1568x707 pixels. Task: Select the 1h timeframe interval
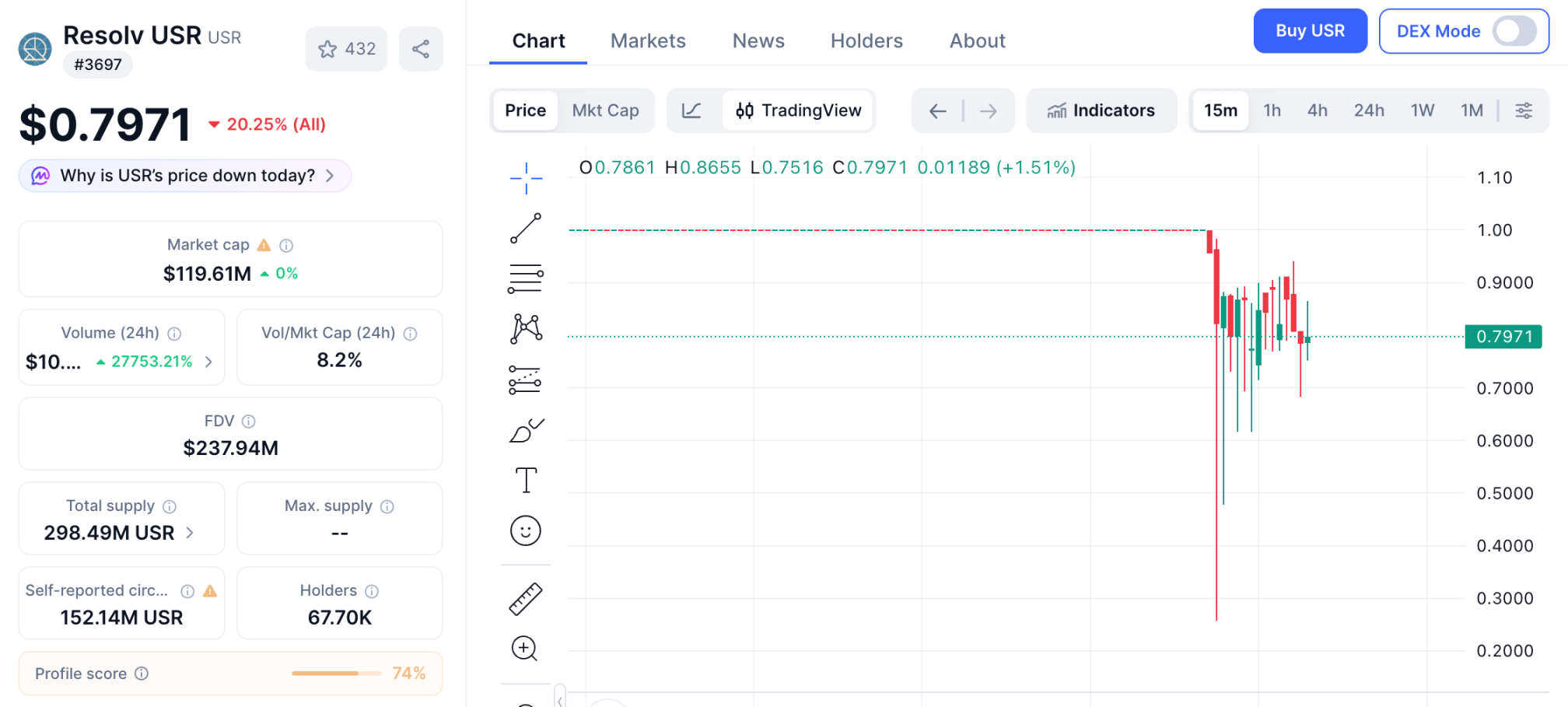(x=1272, y=110)
